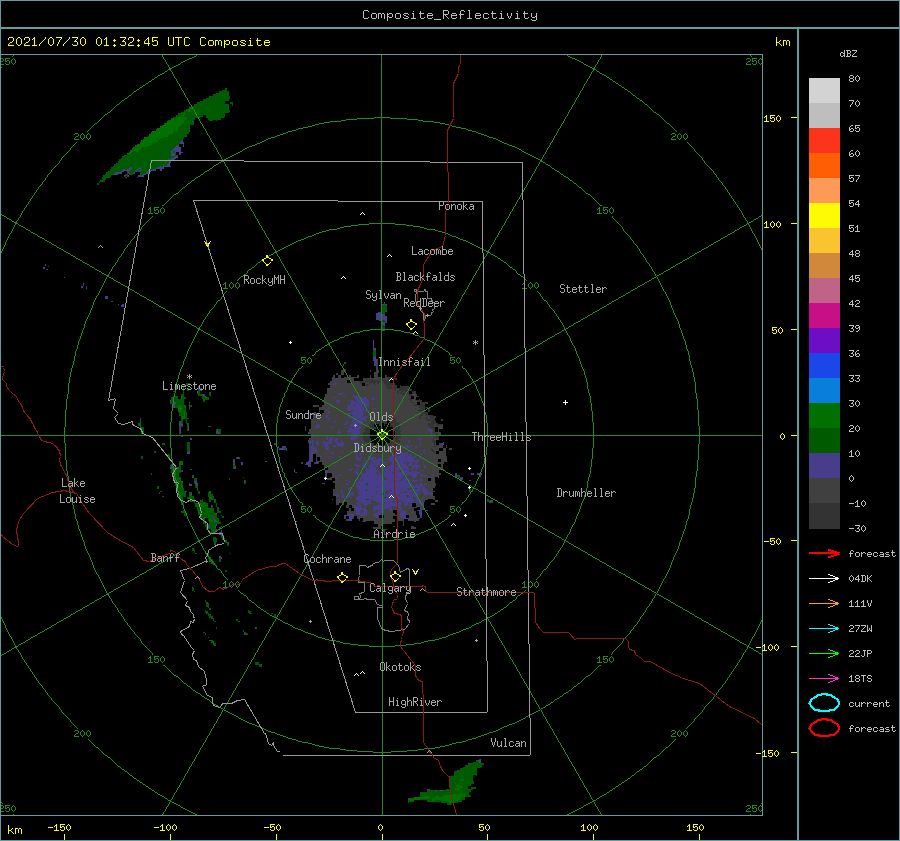Click the Vulcan label

coord(509,743)
